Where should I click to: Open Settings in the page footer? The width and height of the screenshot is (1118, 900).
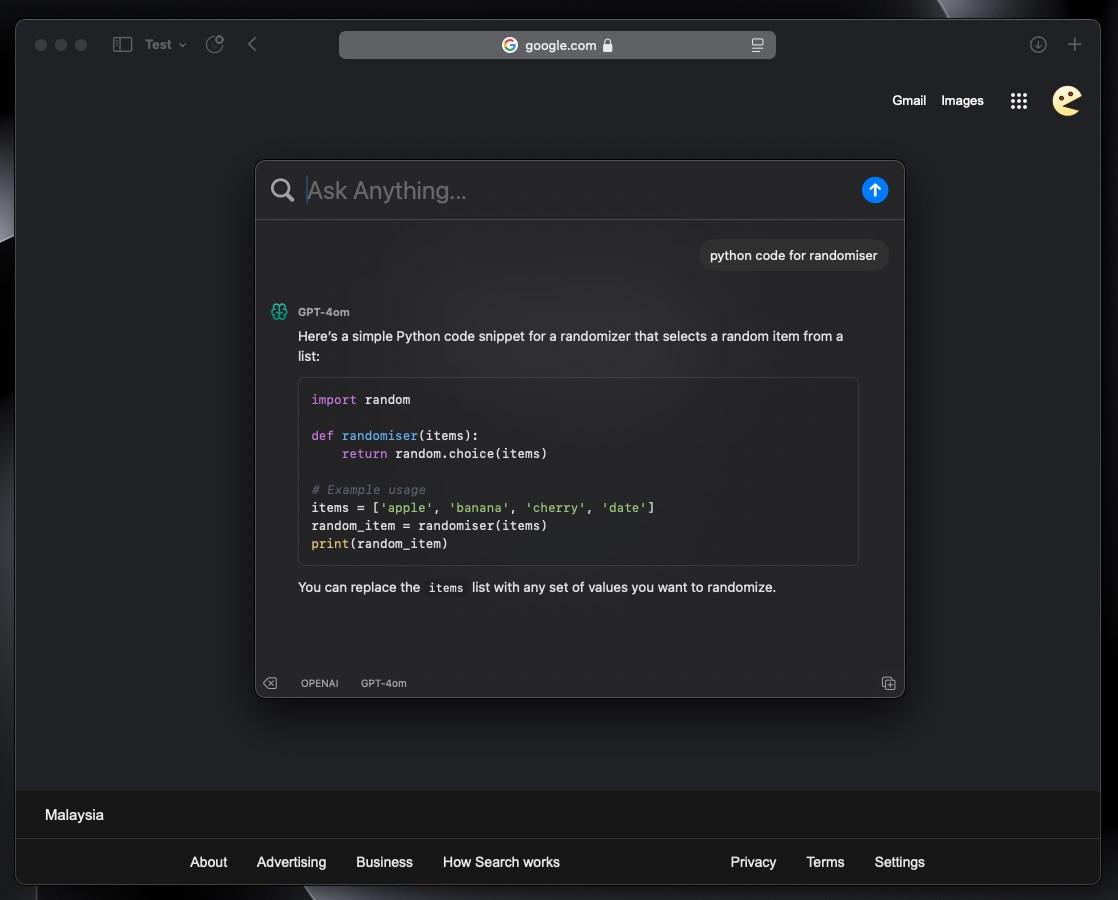[899, 862]
